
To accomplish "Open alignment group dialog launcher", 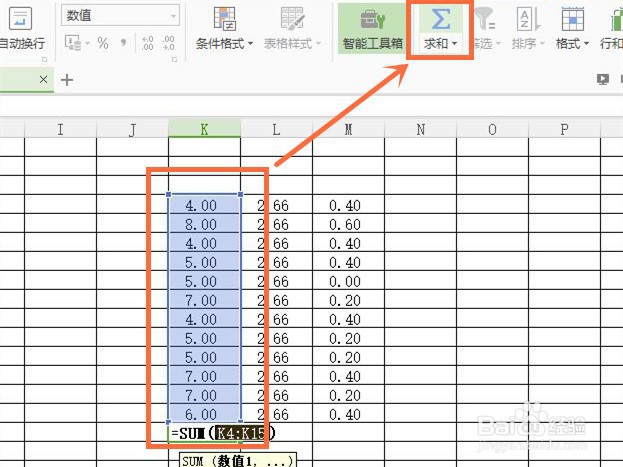I will 44,59.
